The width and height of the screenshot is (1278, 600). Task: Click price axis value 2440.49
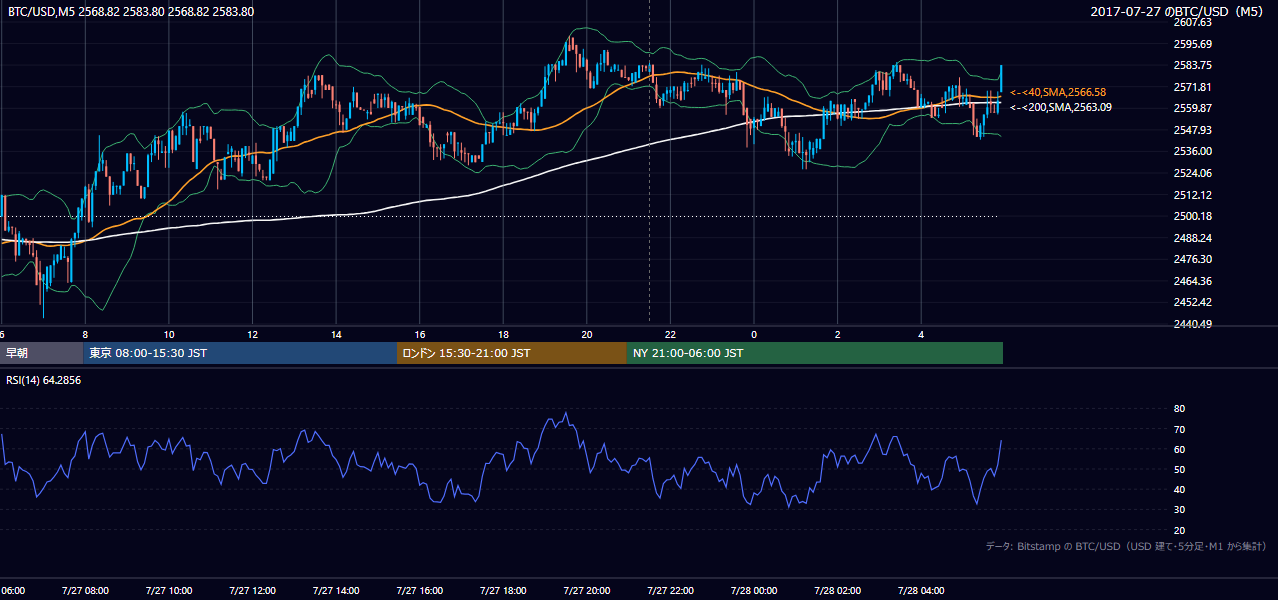1192,324
